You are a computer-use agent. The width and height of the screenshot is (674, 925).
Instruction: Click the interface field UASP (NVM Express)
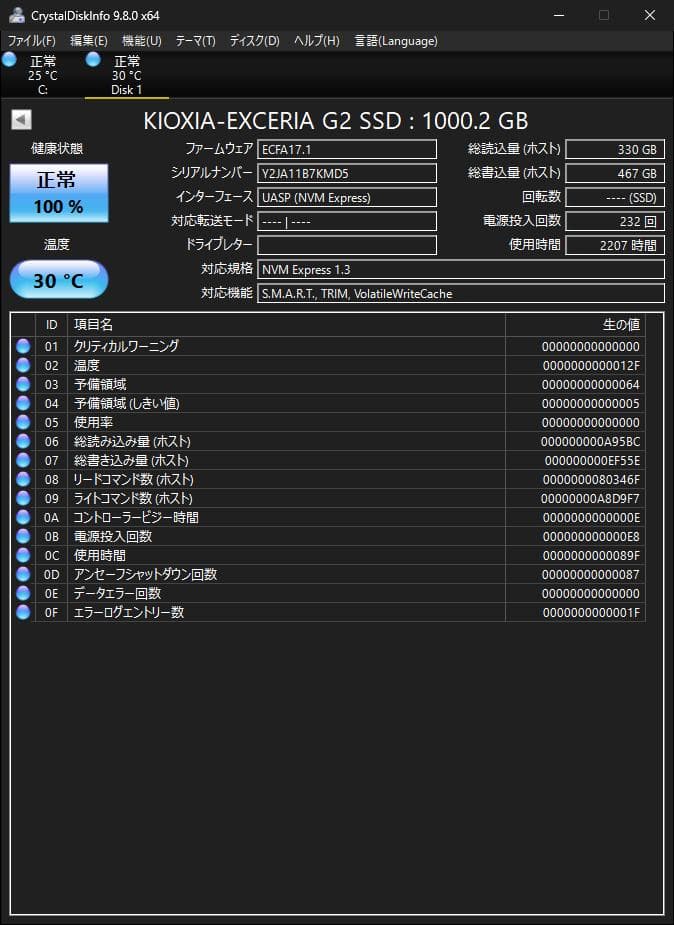(347, 198)
